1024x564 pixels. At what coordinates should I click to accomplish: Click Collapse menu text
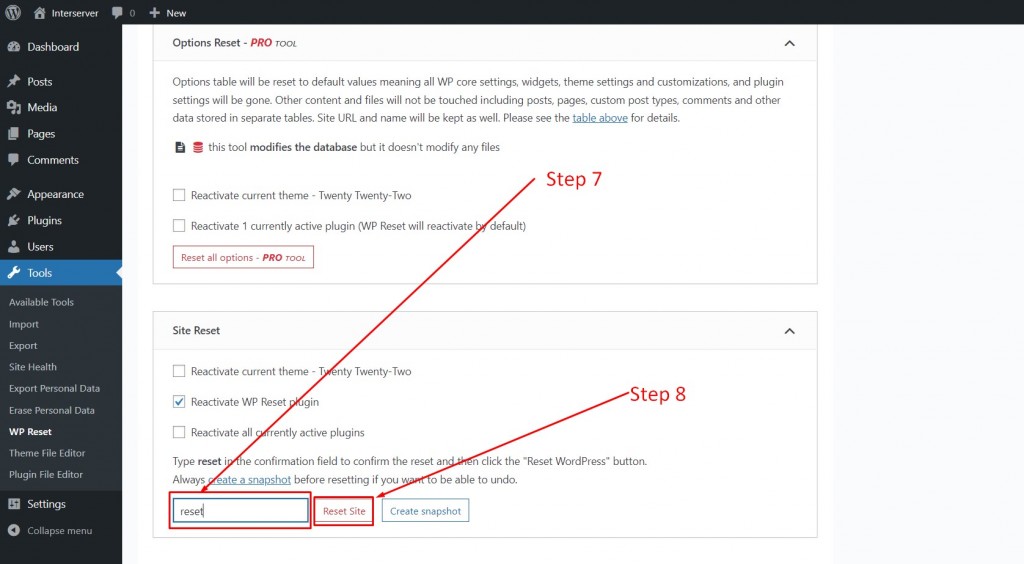point(59,531)
